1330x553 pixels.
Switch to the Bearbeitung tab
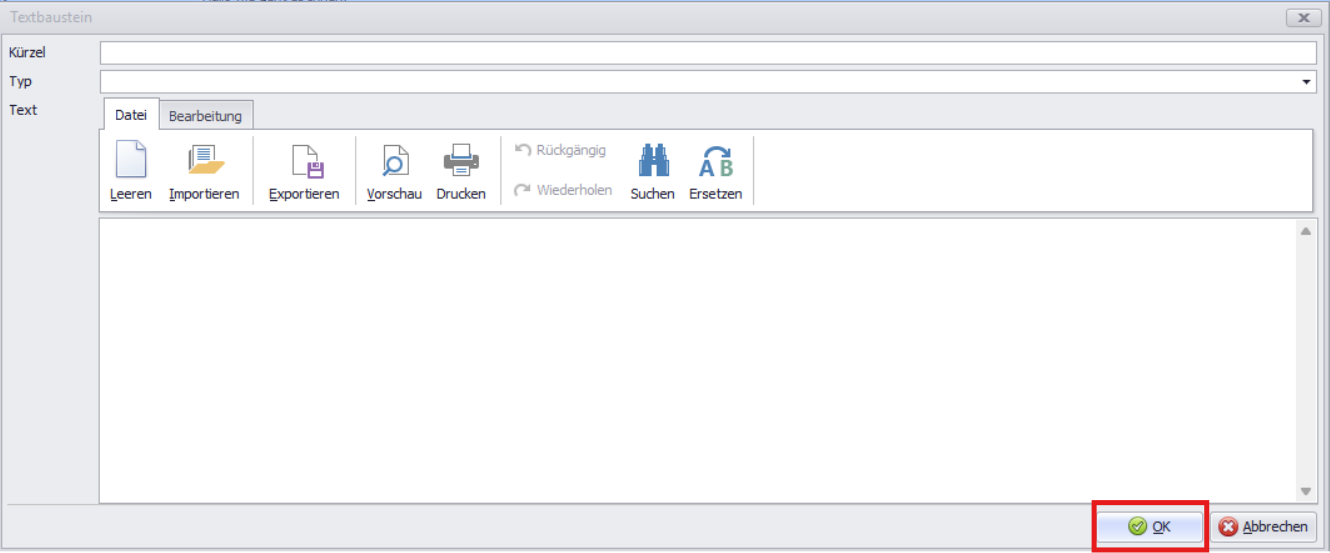click(x=205, y=116)
